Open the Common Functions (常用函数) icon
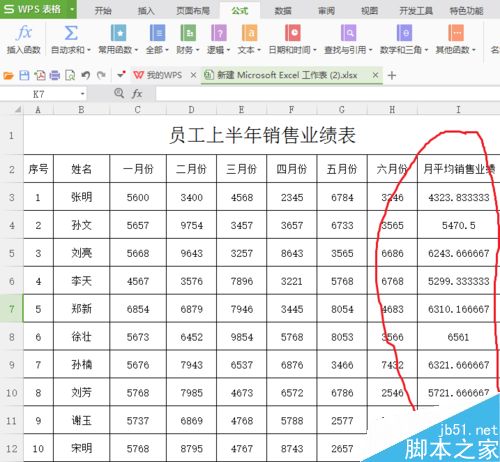Screen dimensions: 500x462 point(118,33)
